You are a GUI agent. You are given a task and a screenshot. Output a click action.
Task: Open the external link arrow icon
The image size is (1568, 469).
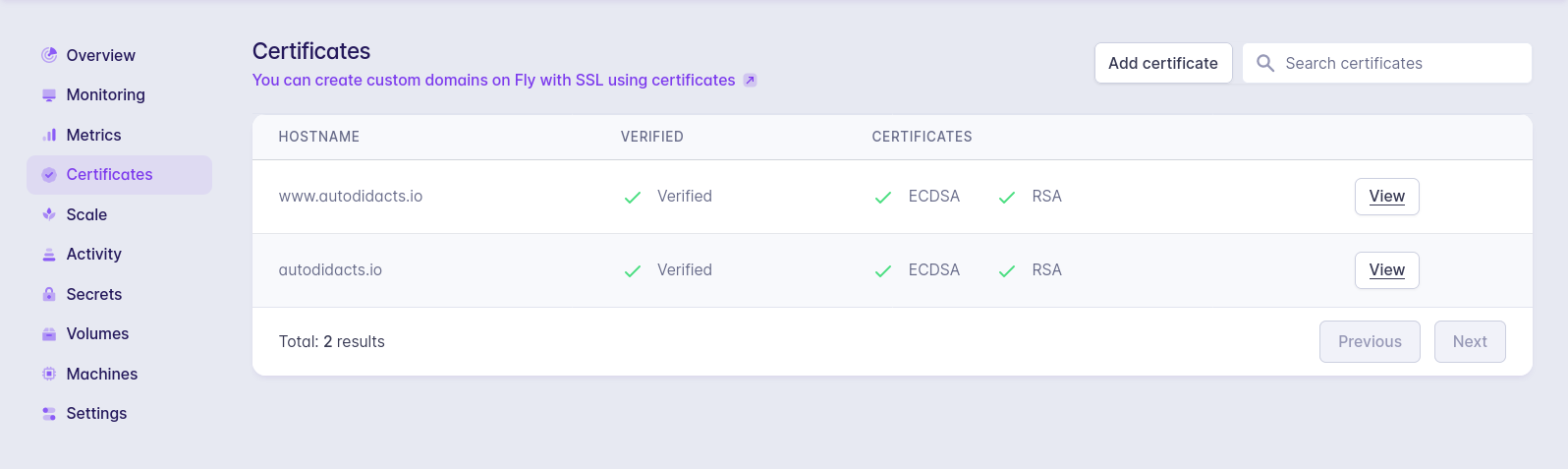tap(750, 81)
